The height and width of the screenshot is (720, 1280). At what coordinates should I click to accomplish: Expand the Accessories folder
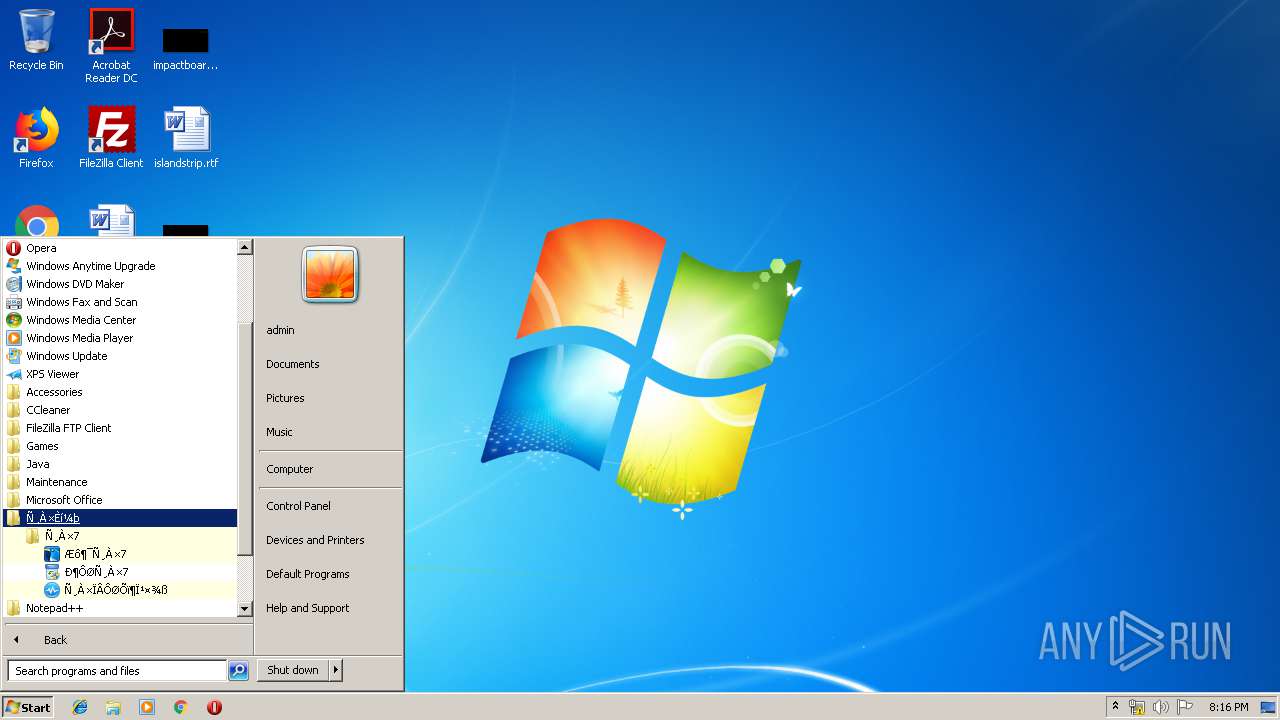(120, 392)
